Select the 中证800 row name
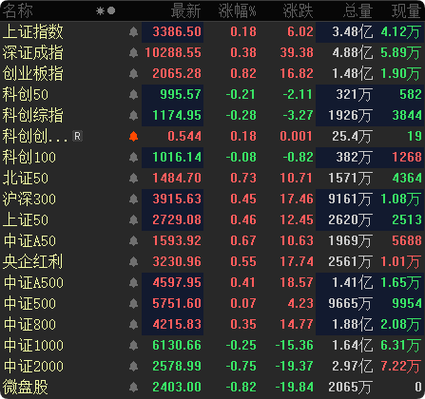The height and width of the screenshot is (399, 425). (x=29, y=325)
